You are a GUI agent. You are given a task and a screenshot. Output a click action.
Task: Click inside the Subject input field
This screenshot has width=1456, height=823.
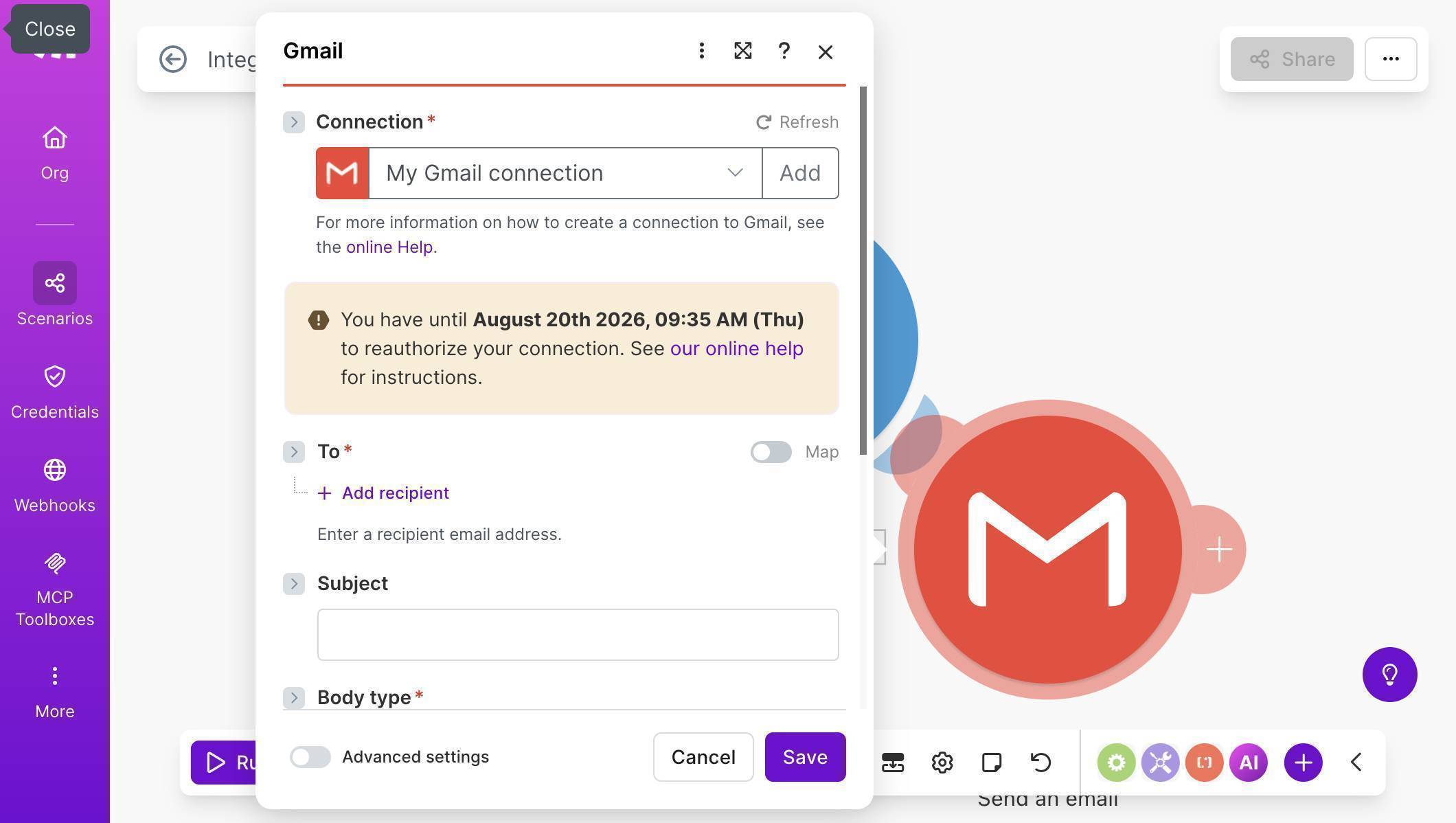click(x=578, y=634)
